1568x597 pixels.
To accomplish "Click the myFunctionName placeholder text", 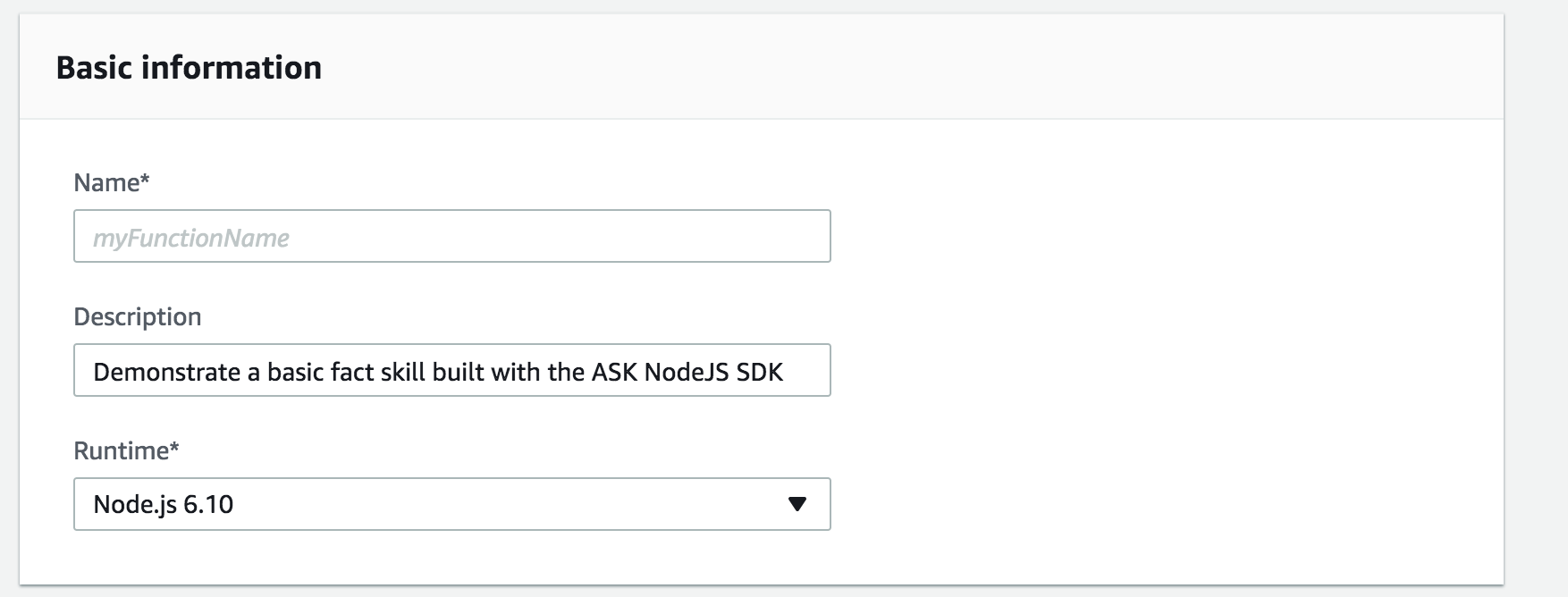I will (191, 238).
